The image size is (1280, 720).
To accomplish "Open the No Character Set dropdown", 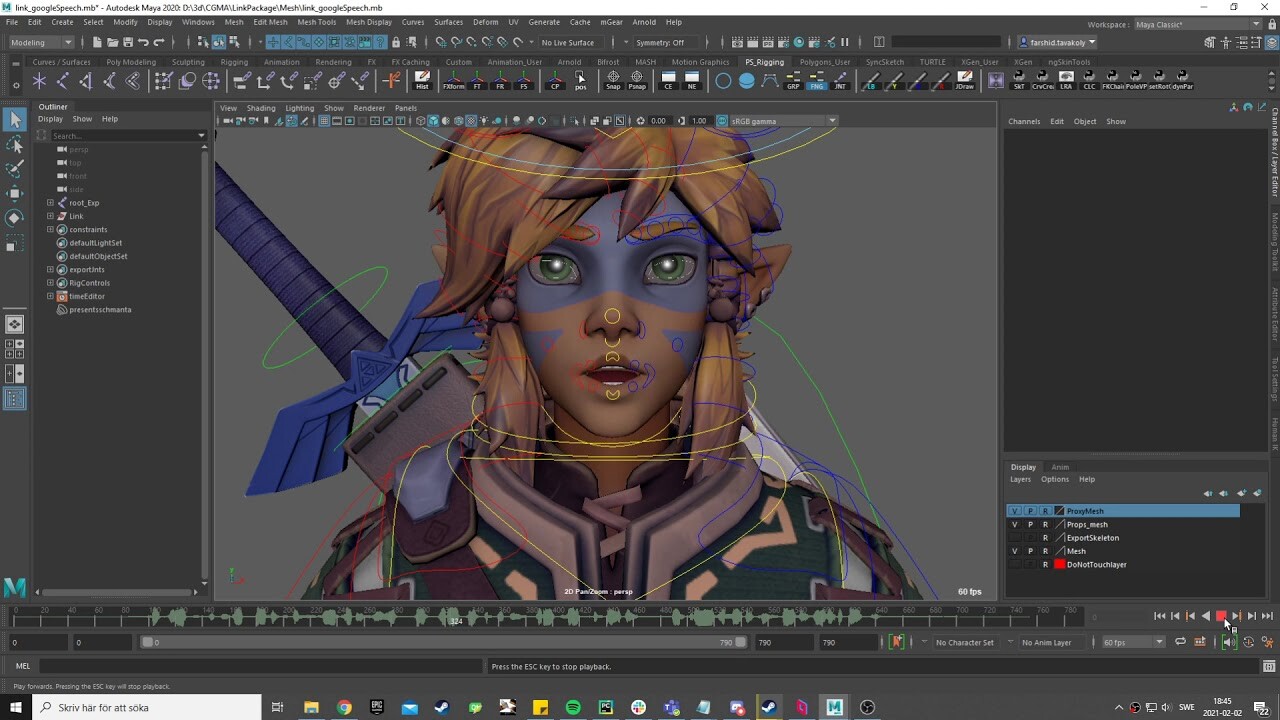I will click(x=965, y=642).
